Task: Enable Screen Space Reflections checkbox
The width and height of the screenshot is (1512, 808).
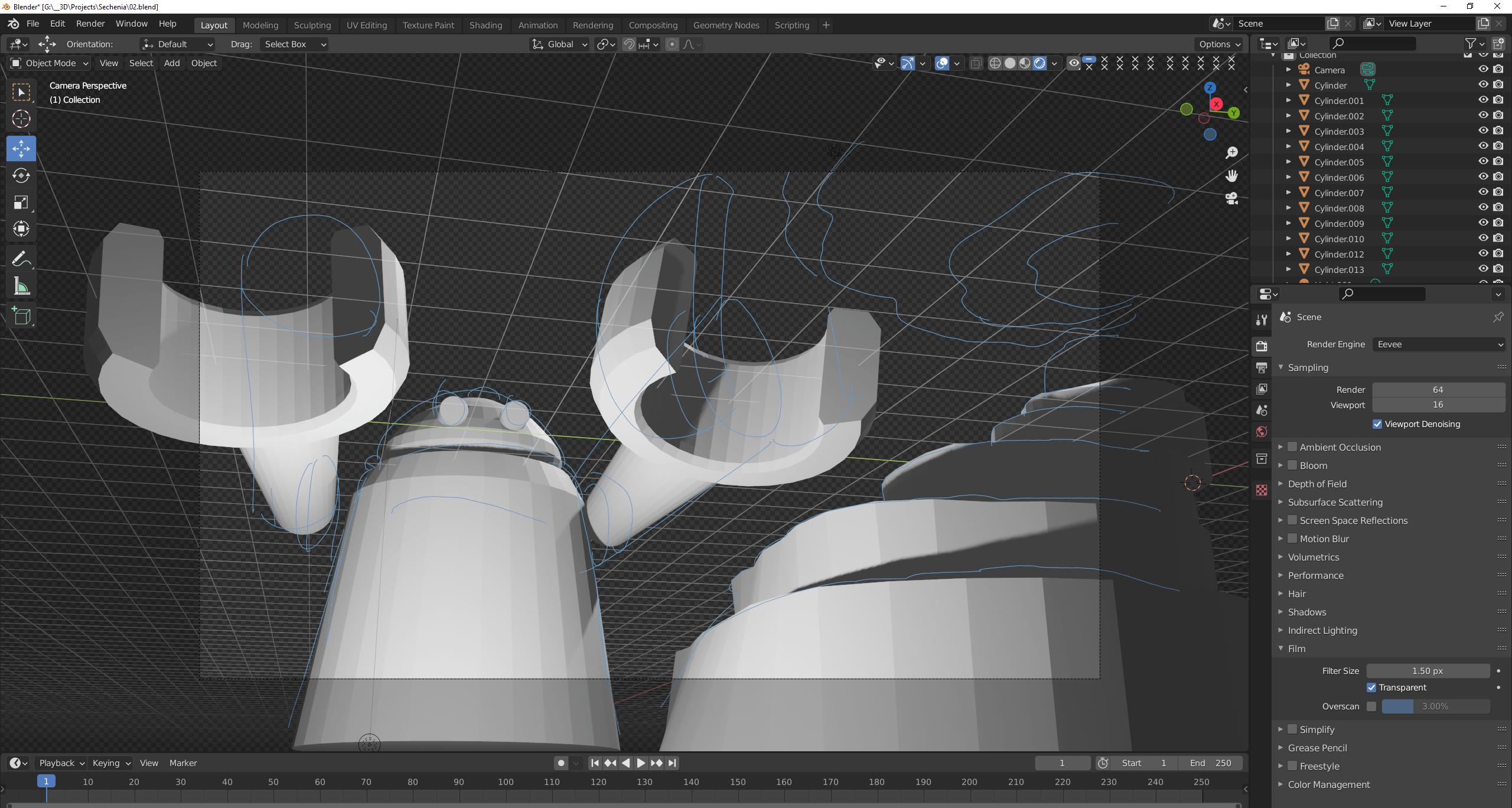Action: click(x=1292, y=520)
